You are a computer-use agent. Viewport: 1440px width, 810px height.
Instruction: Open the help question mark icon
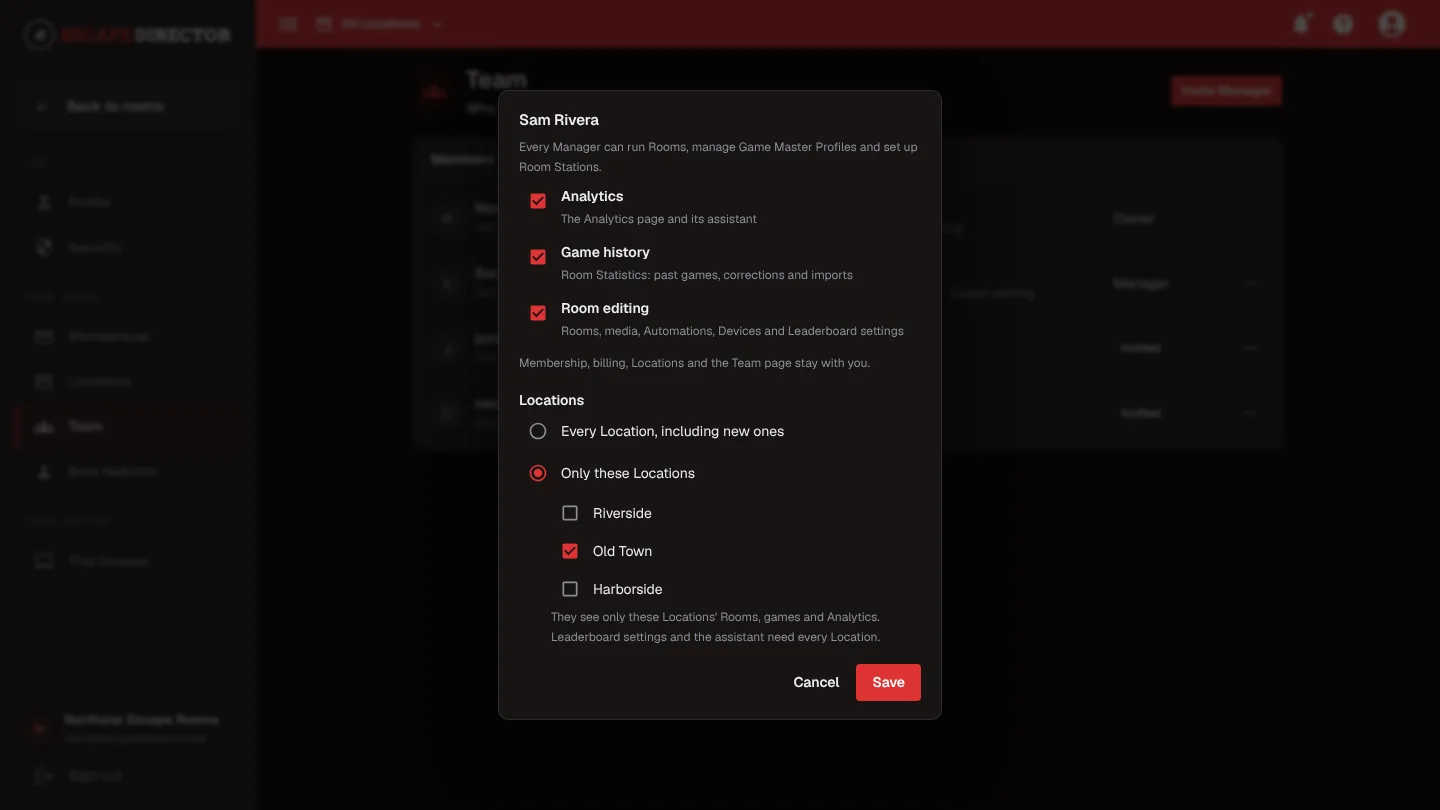click(x=1344, y=24)
